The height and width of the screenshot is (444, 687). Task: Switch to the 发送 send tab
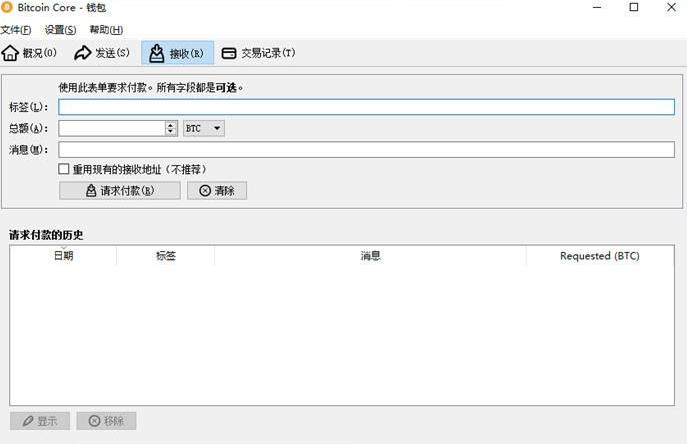(x=102, y=53)
